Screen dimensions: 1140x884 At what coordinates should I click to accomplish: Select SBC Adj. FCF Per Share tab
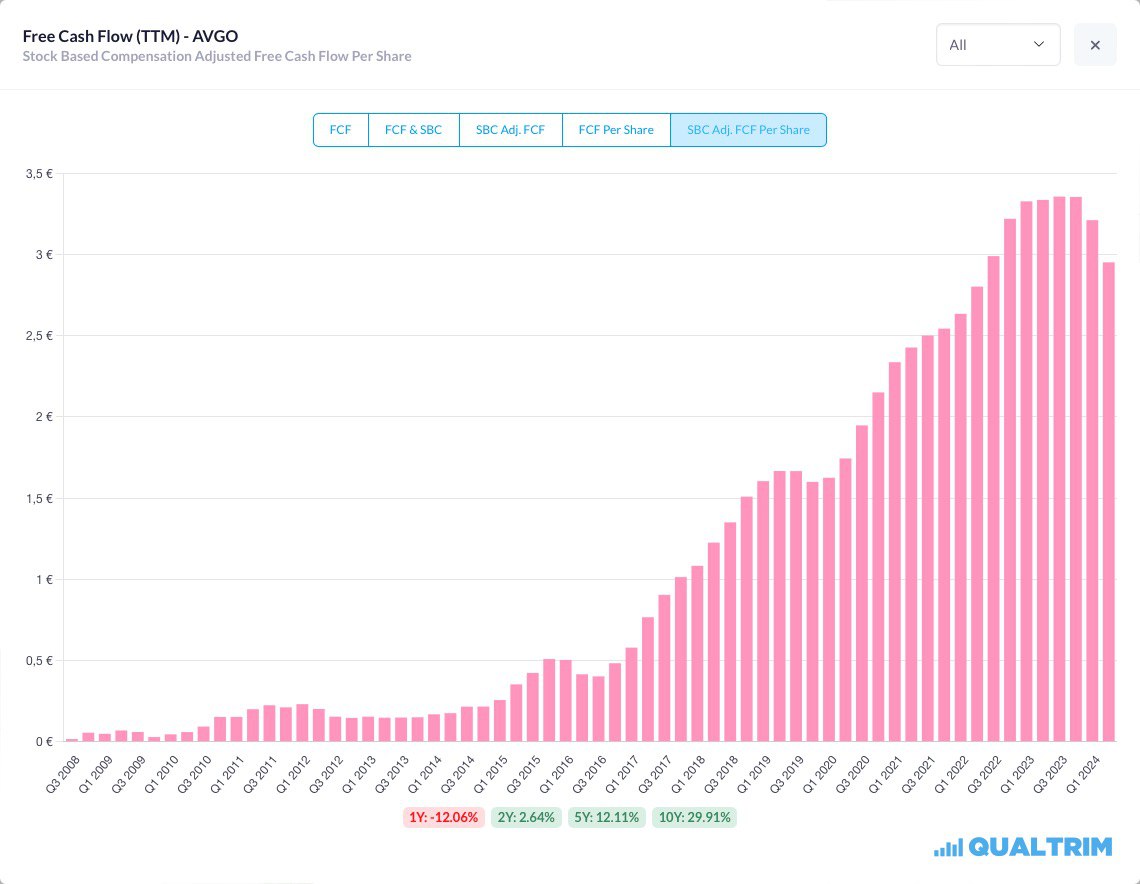click(x=748, y=130)
